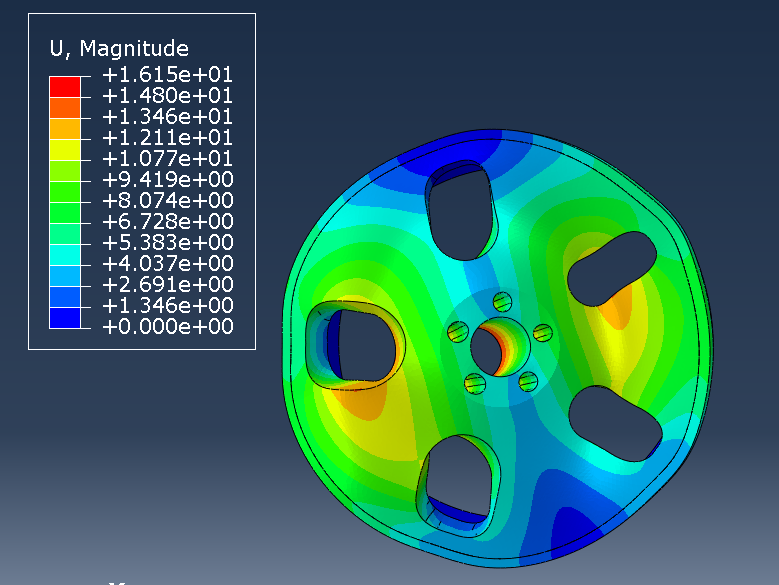Click the legend value +1.480e+01
This screenshot has height=585, width=779.
click(167, 96)
